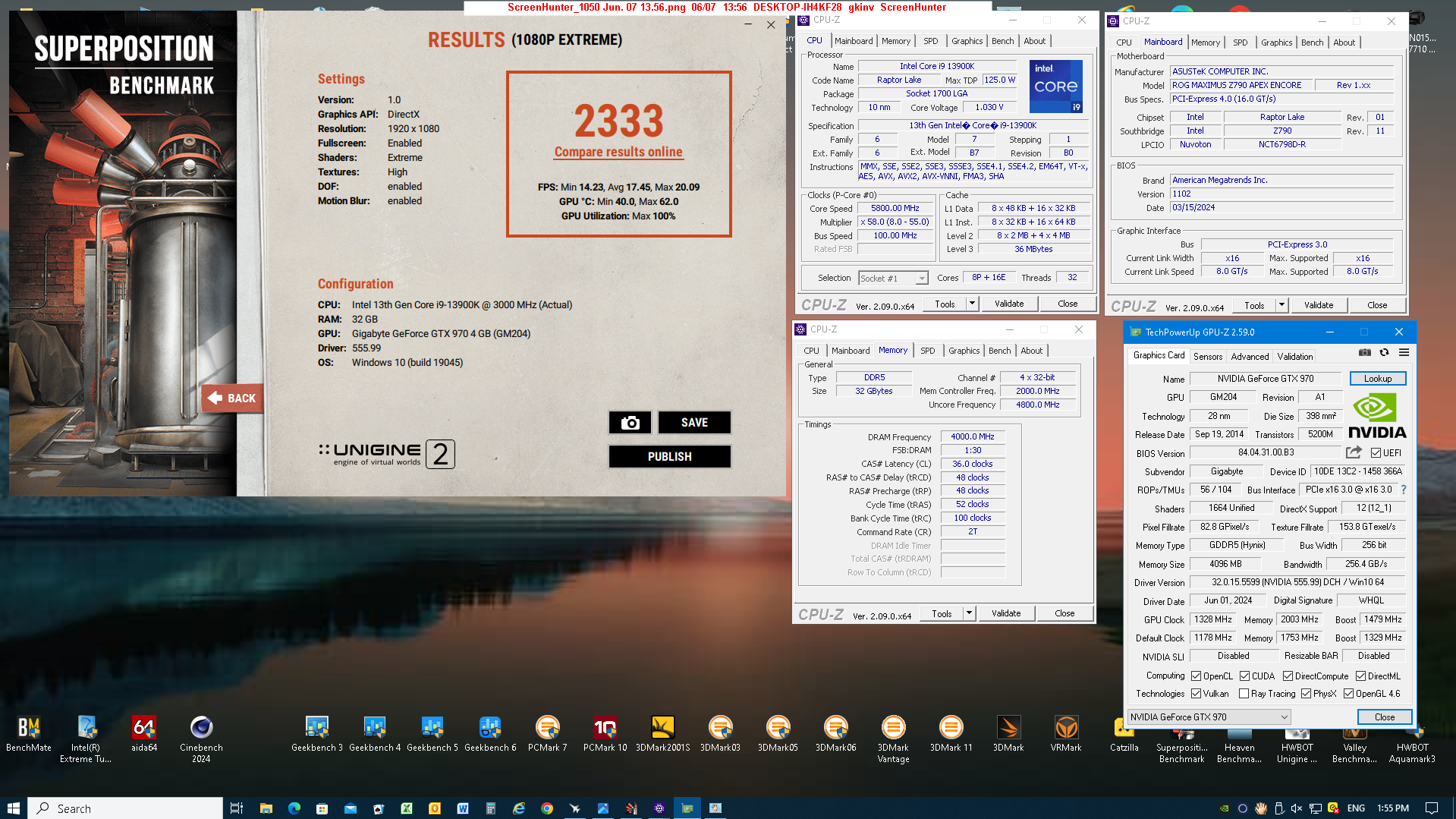The height and width of the screenshot is (819, 1456).
Task: Click the 1:55 PM taskbar clock
Action: pos(1392,808)
